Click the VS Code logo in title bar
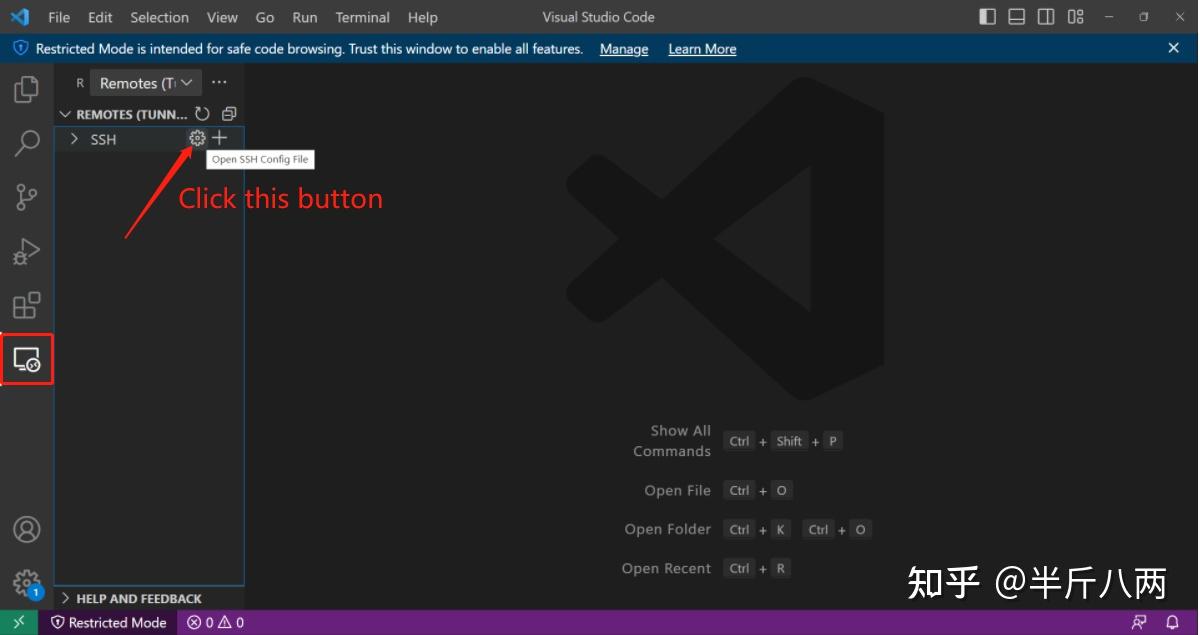The width and height of the screenshot is (1200, 635). click(x=20, y=17)
